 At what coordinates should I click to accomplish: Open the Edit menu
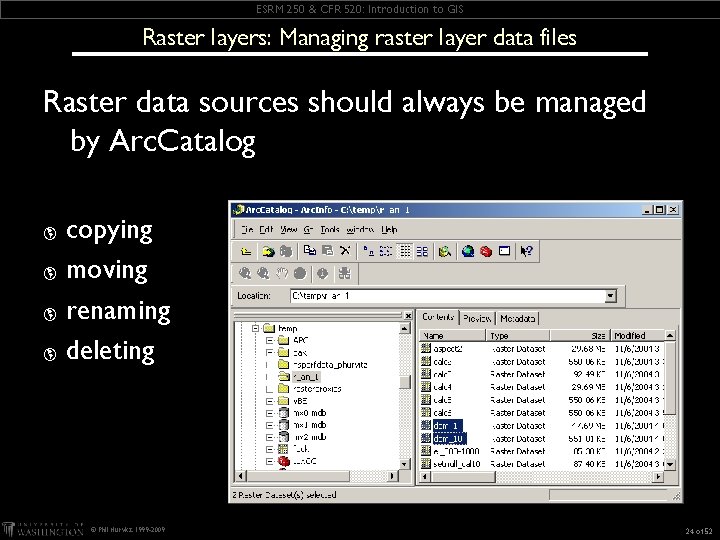266,229
